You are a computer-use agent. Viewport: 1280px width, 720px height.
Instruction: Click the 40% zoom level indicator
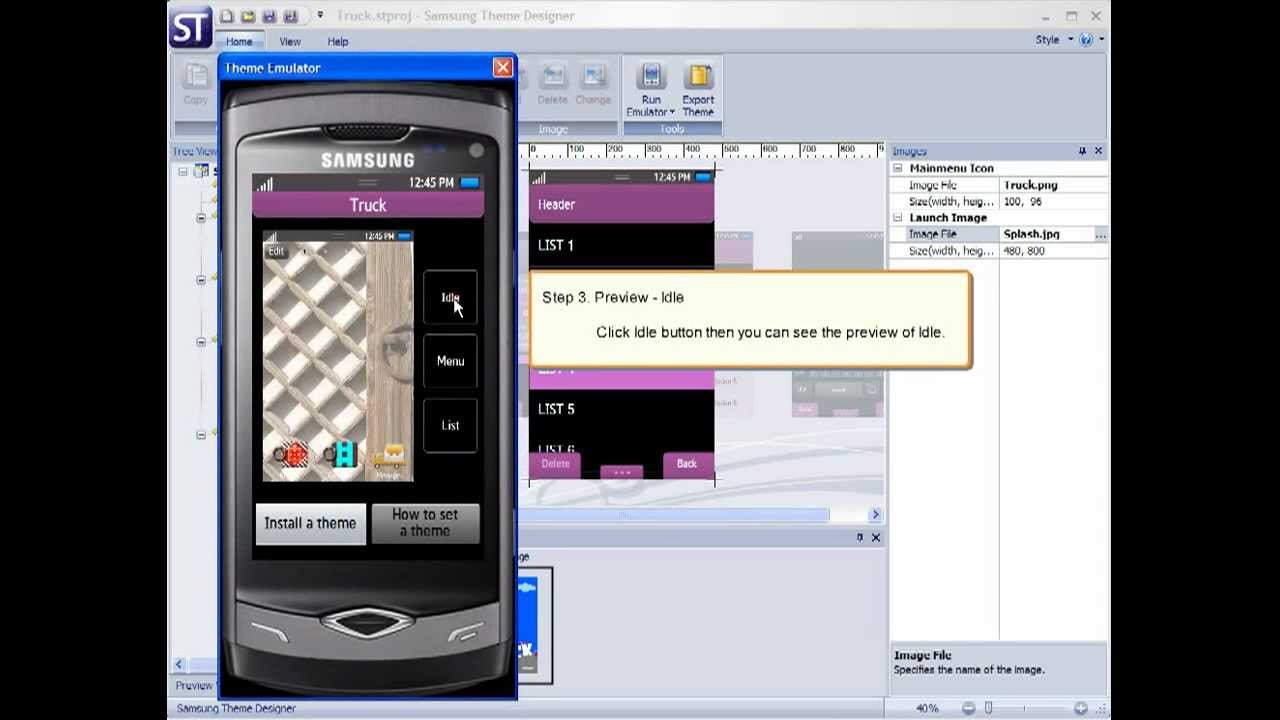(x=927, y=708)
